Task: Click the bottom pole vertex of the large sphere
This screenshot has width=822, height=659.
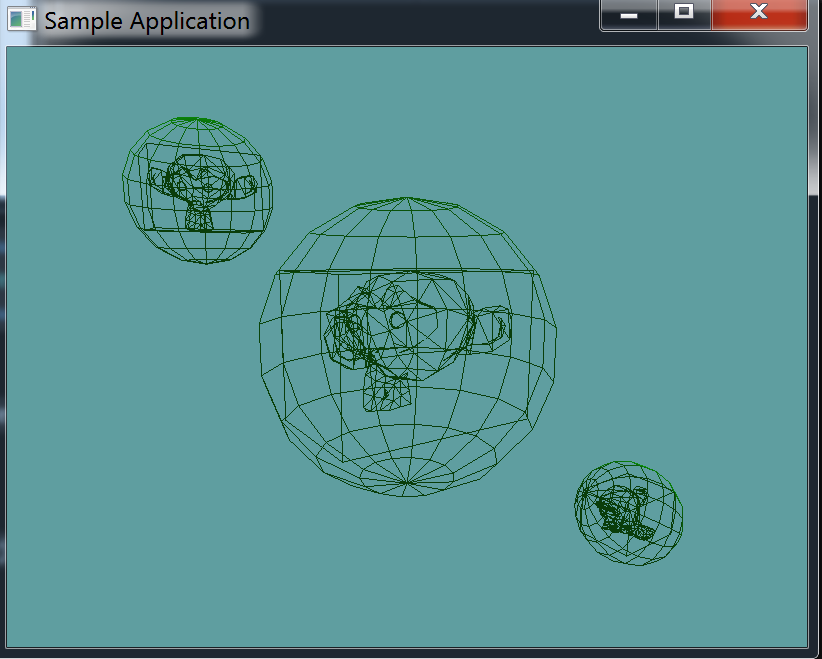Action: pos(405,485)
